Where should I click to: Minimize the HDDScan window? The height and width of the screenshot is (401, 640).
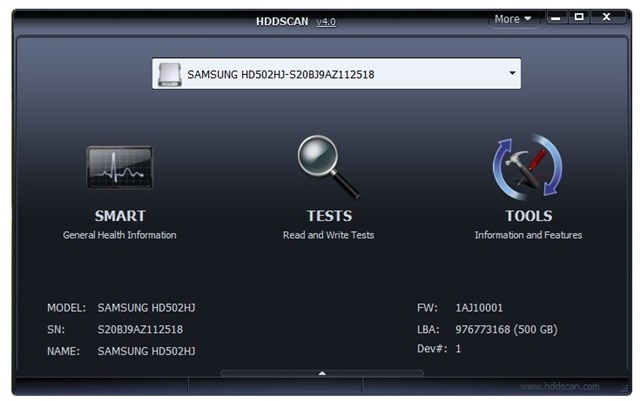pyautogui.click(x=556, y=18)
